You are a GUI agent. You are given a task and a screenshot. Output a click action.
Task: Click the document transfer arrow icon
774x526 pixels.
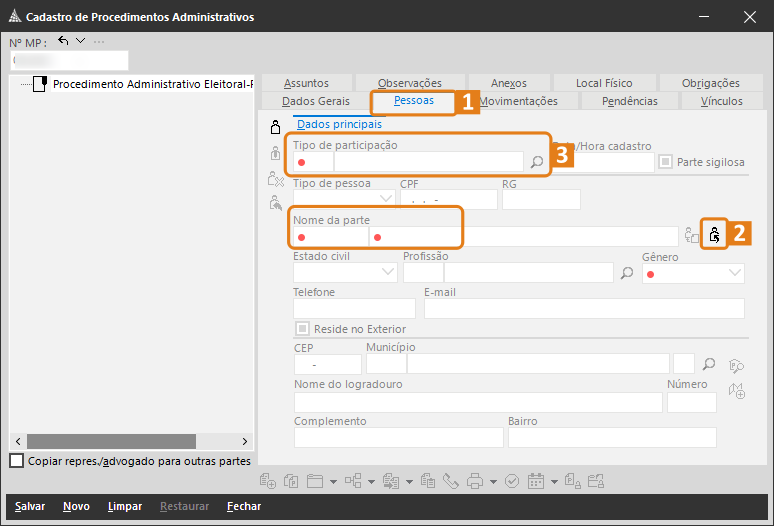click(x=391, y=481)
